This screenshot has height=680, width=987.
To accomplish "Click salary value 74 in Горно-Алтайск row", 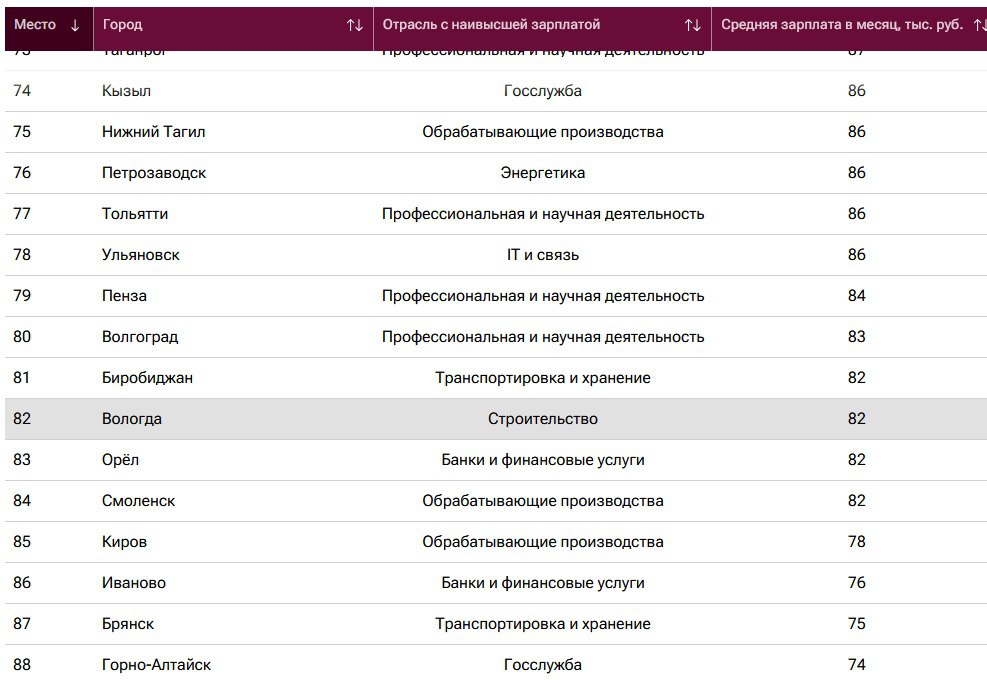I will pyautogui.click(x=856, y=664).
